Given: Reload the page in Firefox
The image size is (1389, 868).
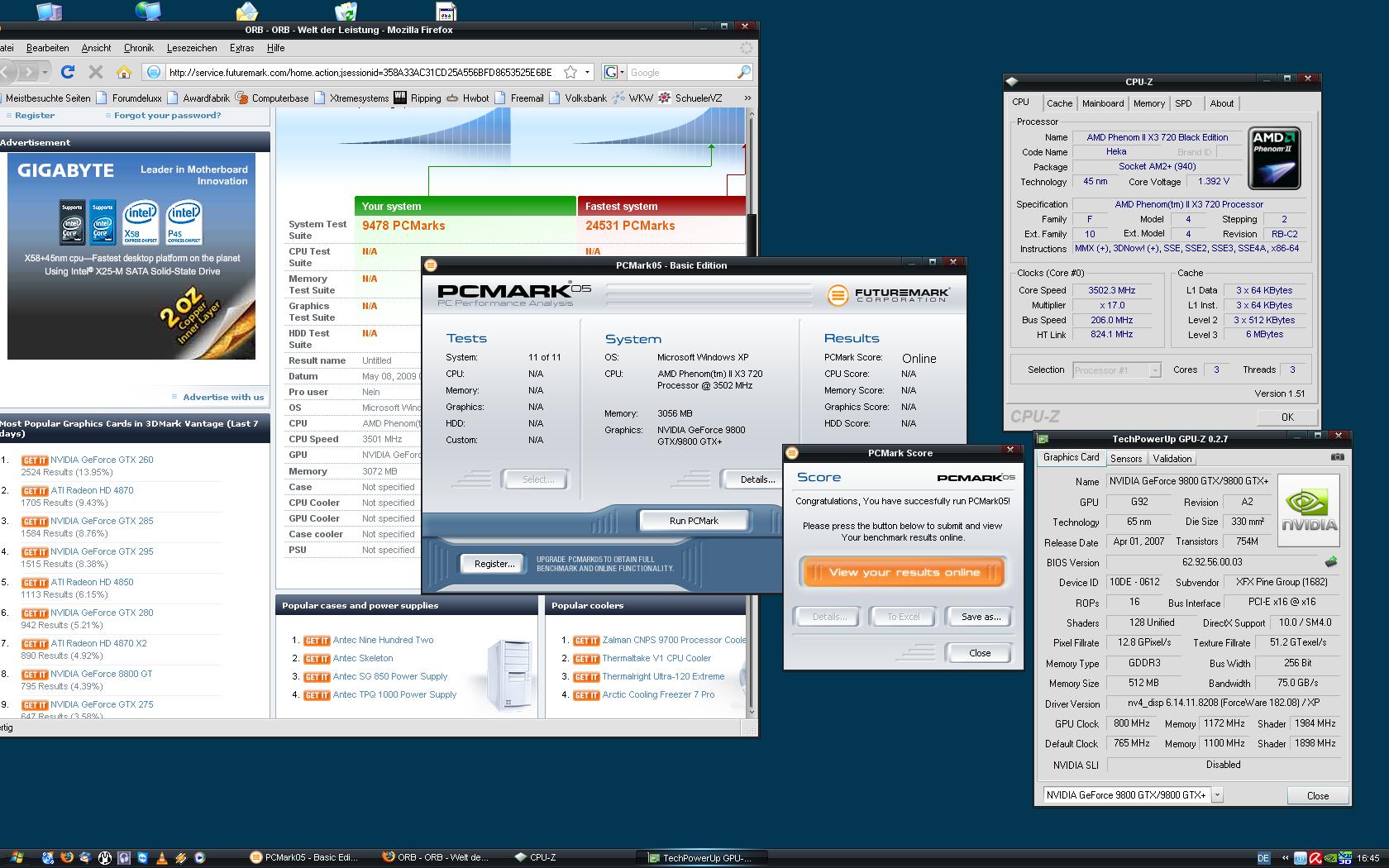Looking at the screenshot, I should (x=68, y=72).
